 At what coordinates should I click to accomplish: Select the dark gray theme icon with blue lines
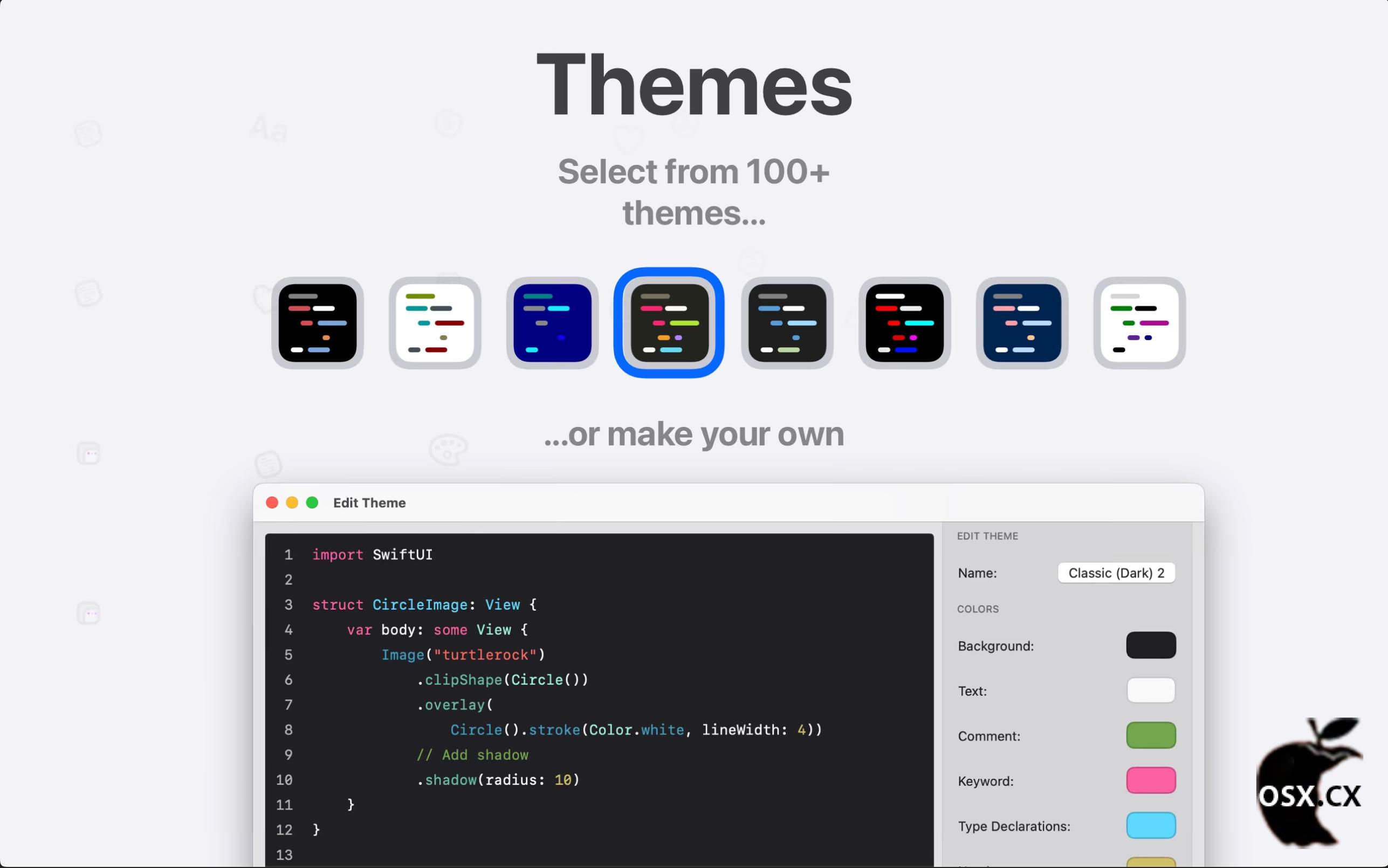[787, 322]
